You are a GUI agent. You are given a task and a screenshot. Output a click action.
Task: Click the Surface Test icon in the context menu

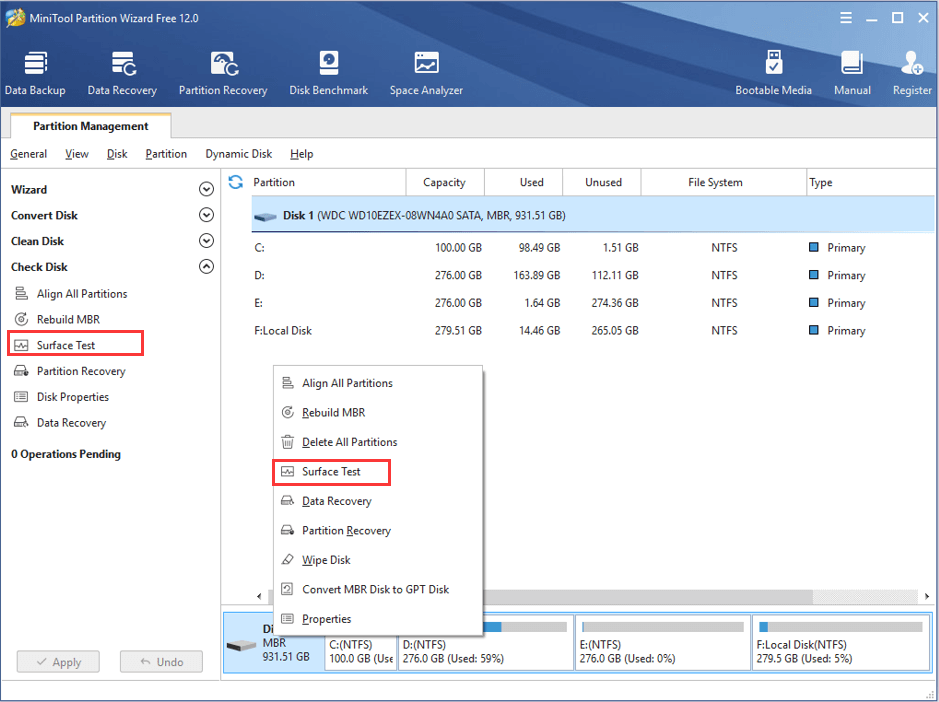click(x=287, y=471)
